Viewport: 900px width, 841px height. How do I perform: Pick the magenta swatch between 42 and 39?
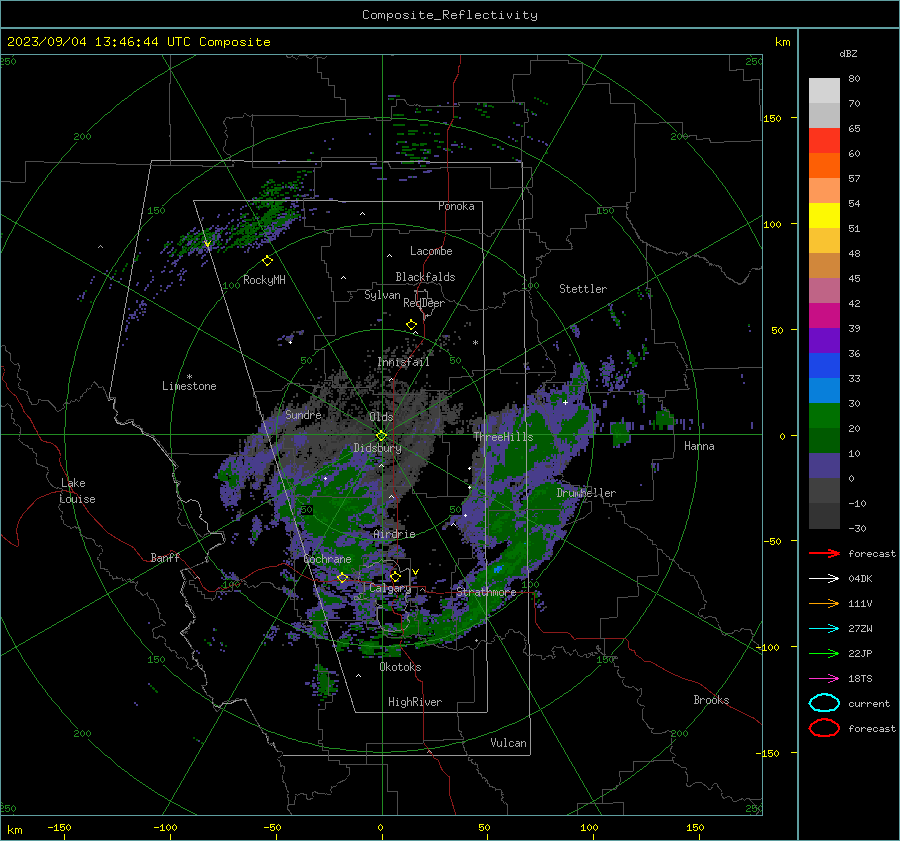pyautogui.click(x=824, y=316)
